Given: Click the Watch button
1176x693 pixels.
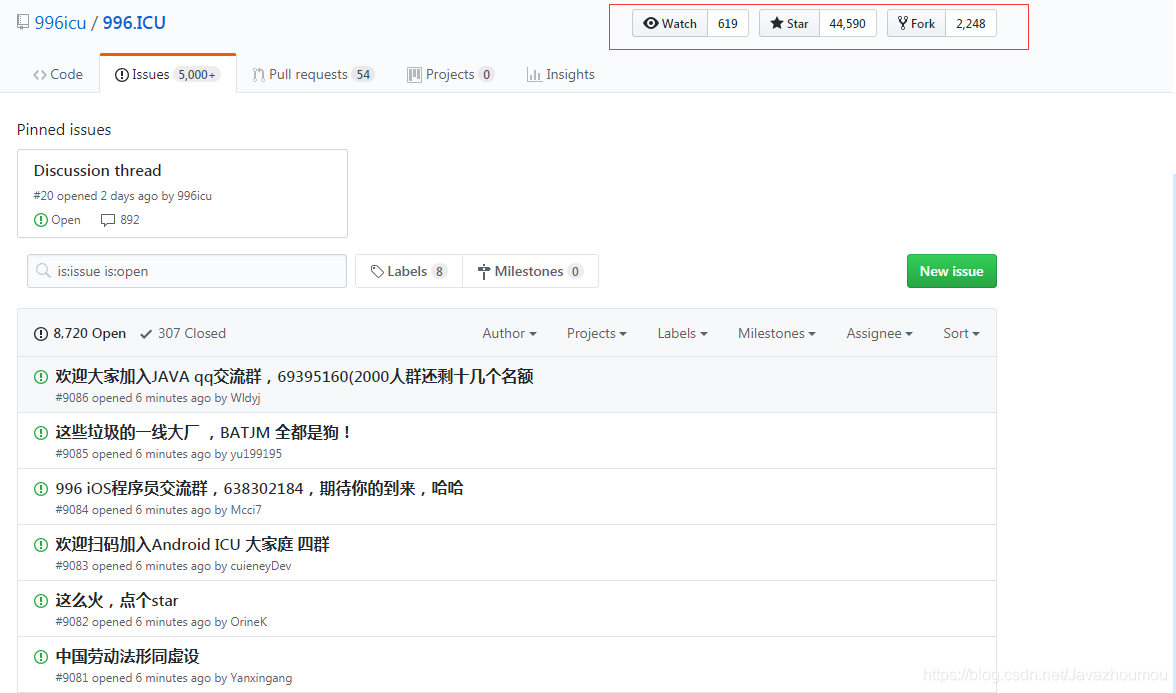Looking at the screenshot, I should coord(670,23).
